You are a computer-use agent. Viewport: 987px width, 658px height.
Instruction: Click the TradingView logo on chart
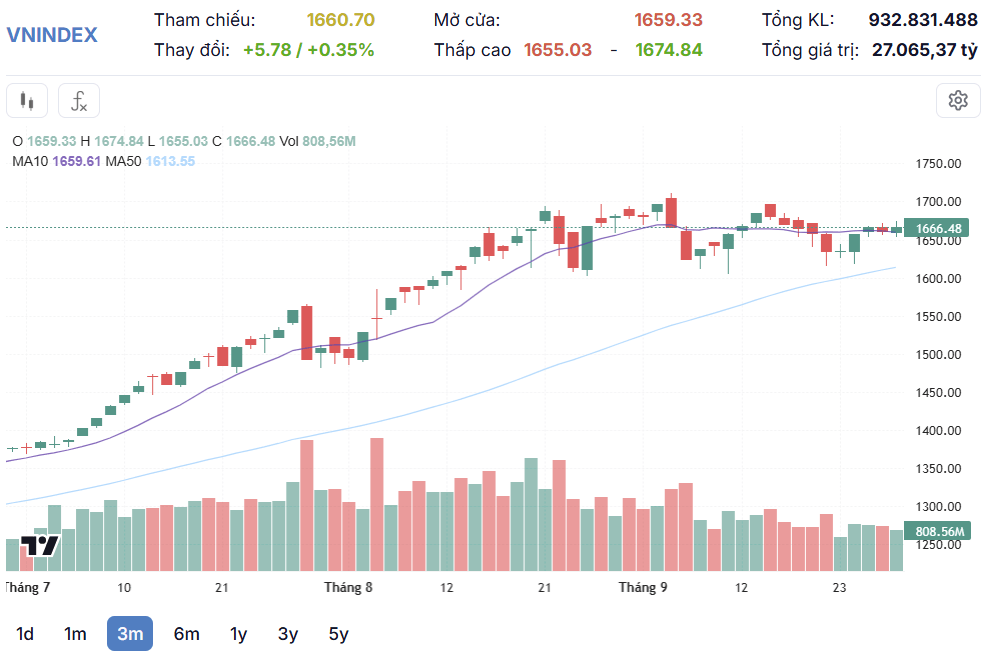(40, 545)
